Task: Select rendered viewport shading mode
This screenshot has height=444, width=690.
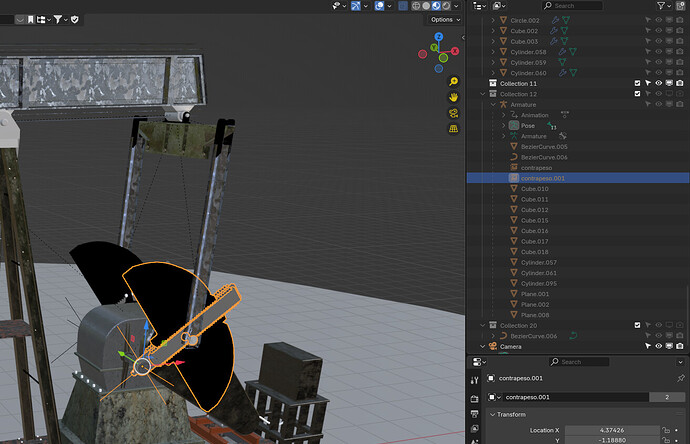Action: tap(446, 6)
